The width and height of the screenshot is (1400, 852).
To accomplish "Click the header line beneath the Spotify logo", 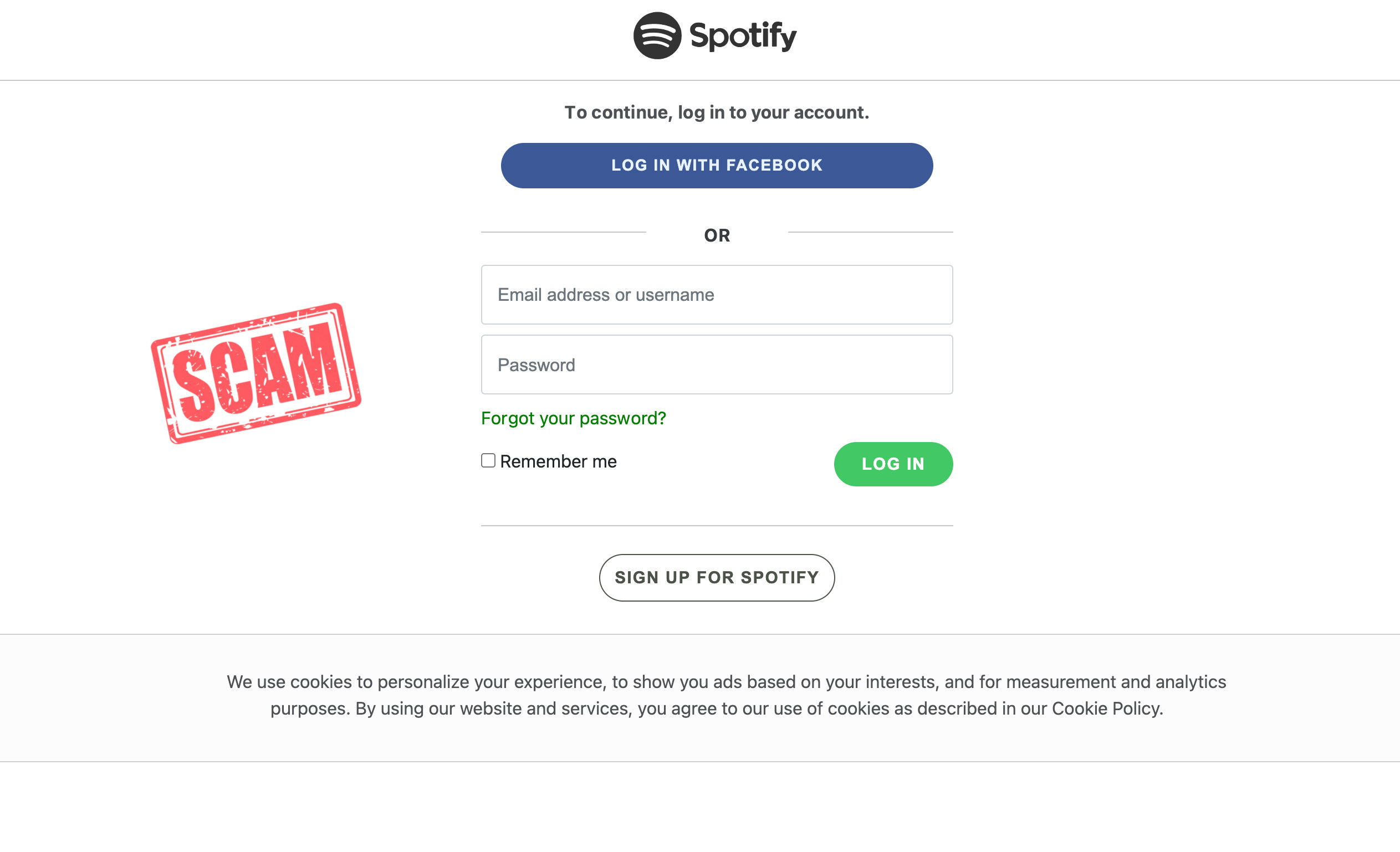I will 700,80.
